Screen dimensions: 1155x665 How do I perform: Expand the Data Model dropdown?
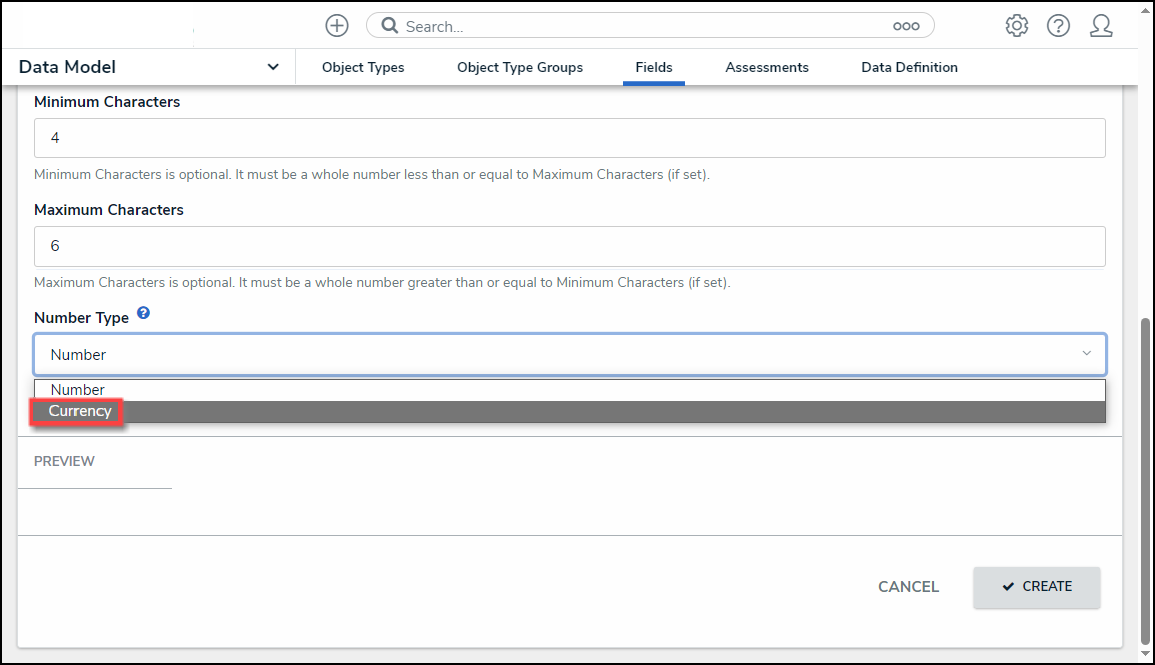(273, 67)
